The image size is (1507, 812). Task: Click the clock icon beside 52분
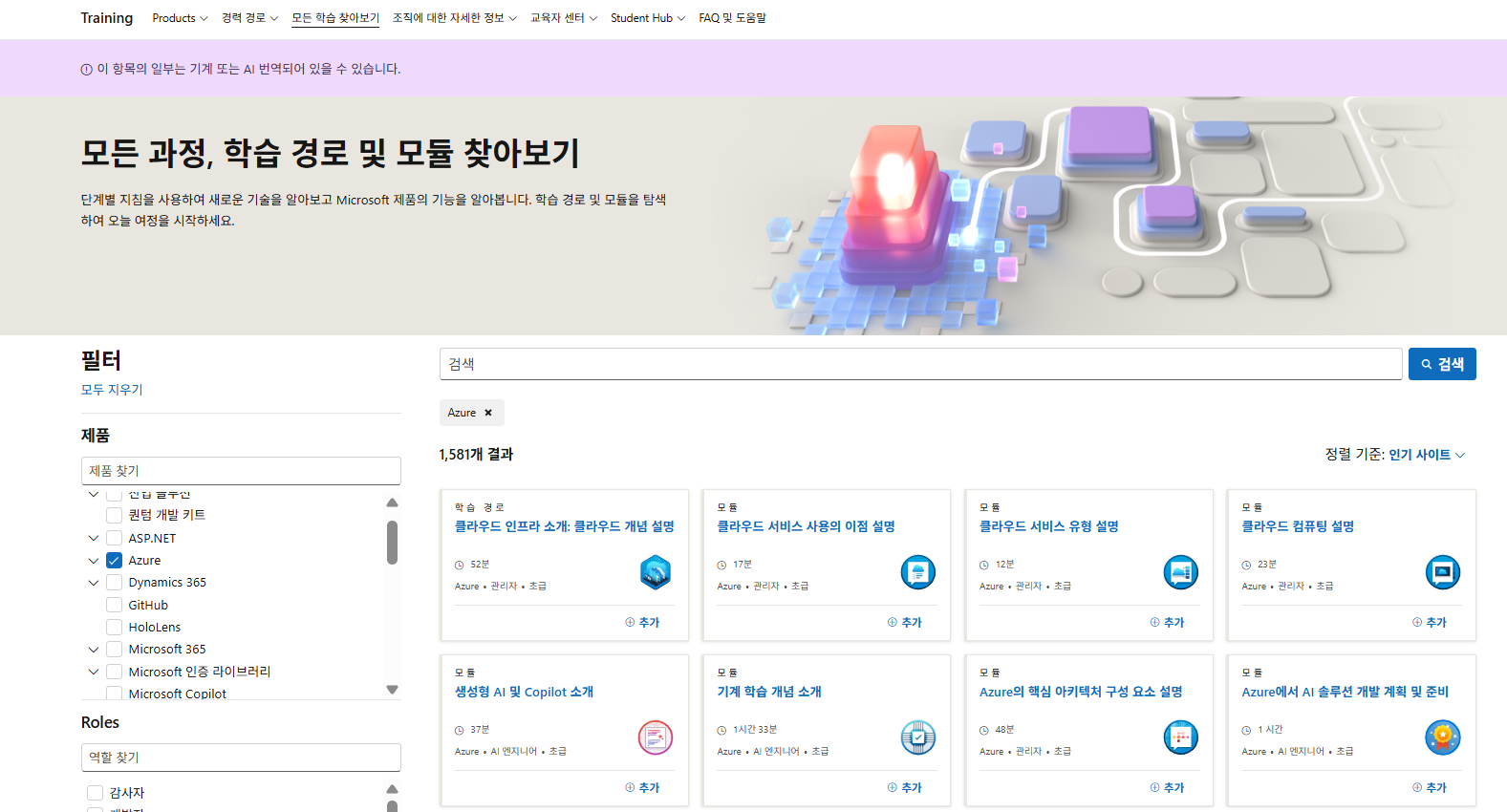pyautogui.click(x=460, y=565)
